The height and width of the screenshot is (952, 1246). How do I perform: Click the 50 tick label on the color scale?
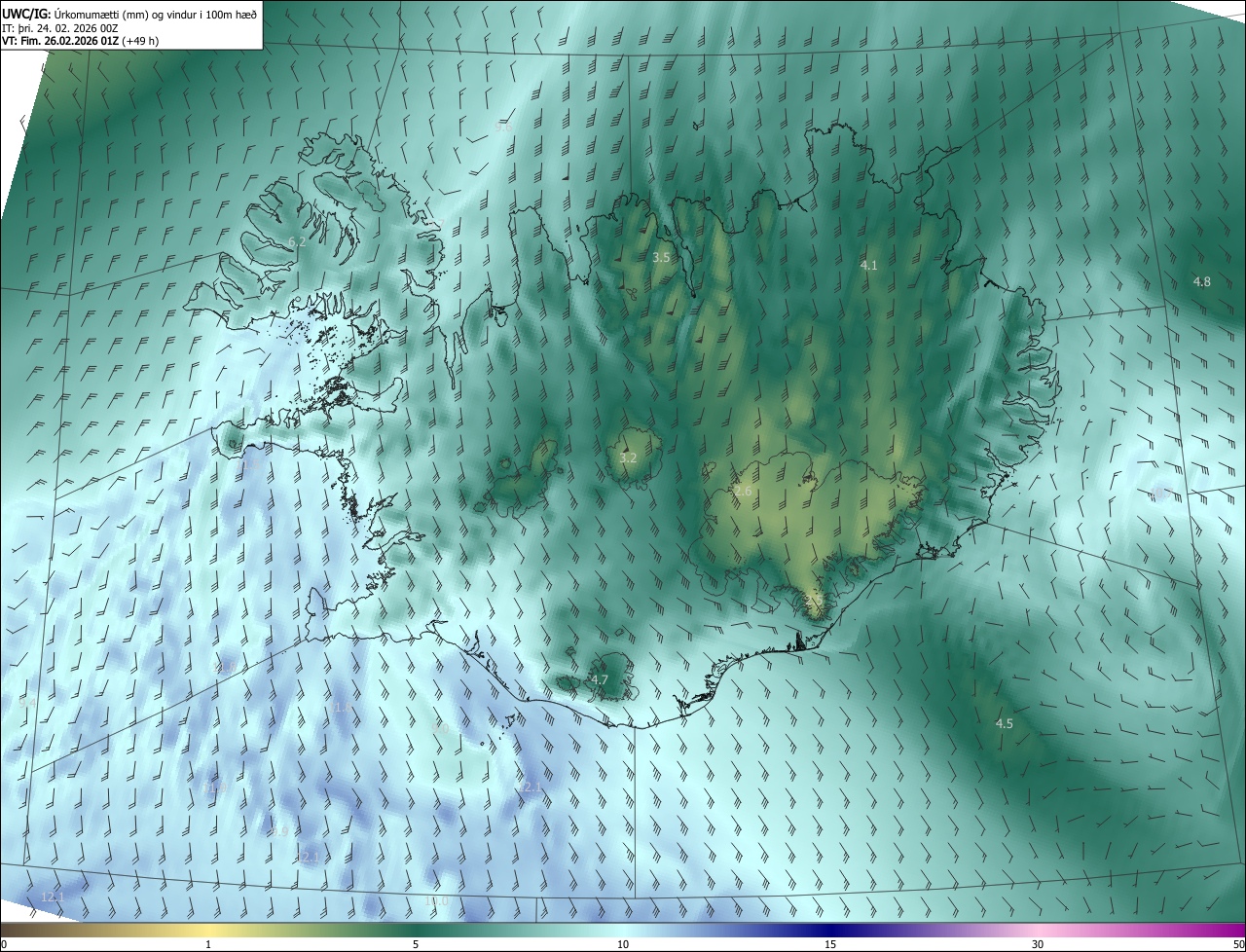[1237, 944]
